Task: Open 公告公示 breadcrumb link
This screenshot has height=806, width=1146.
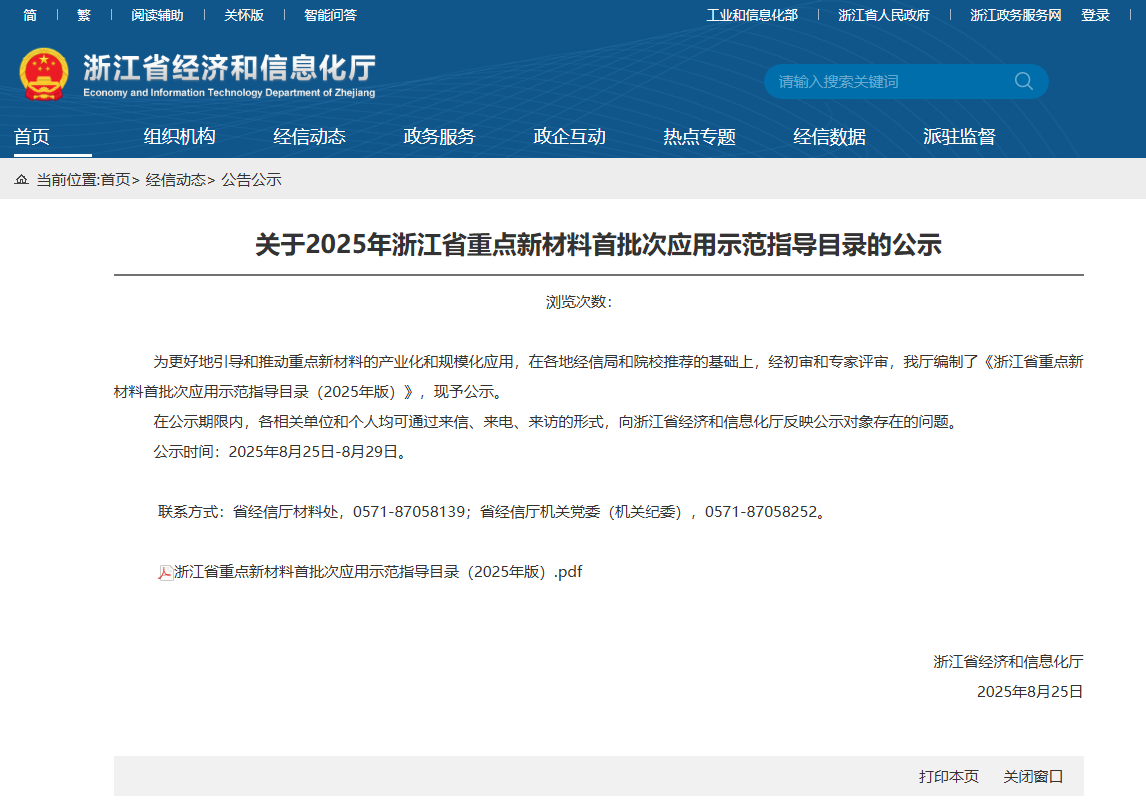Action: [x=251, y=180]
